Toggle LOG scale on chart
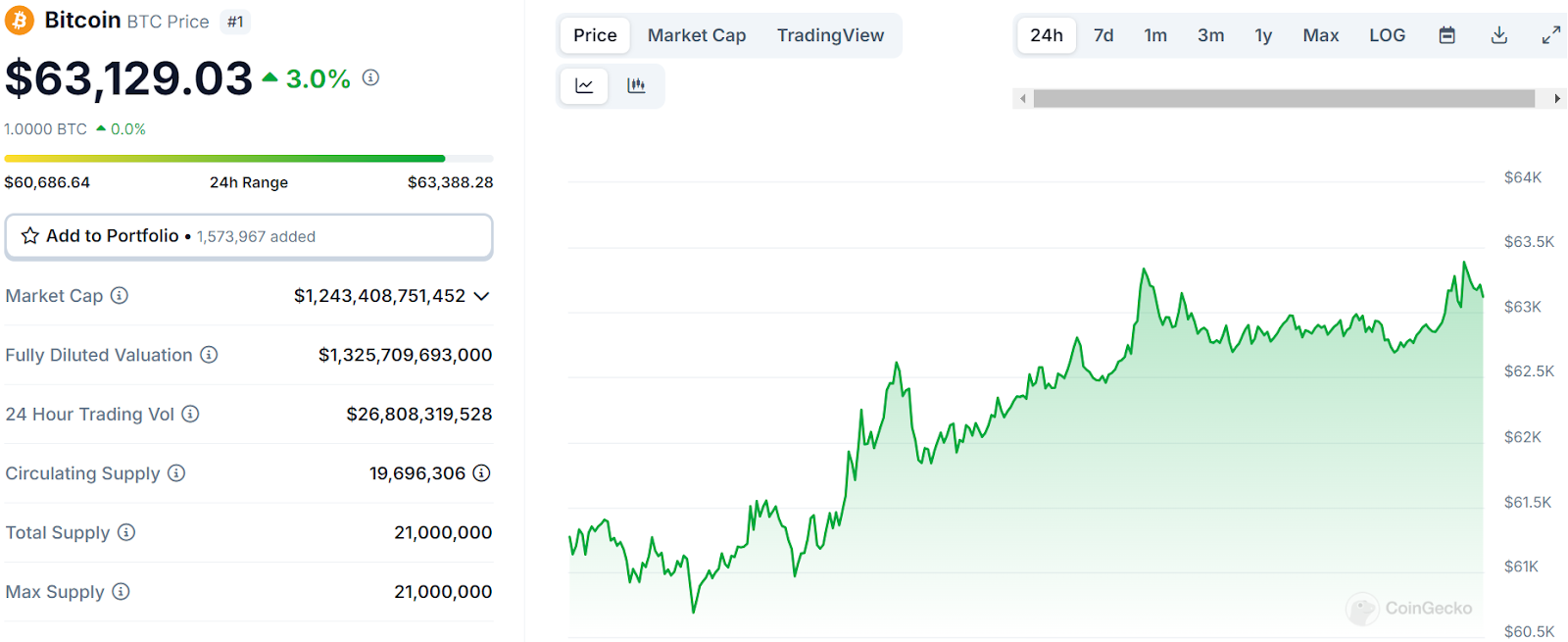 [x=1387, y=35]
